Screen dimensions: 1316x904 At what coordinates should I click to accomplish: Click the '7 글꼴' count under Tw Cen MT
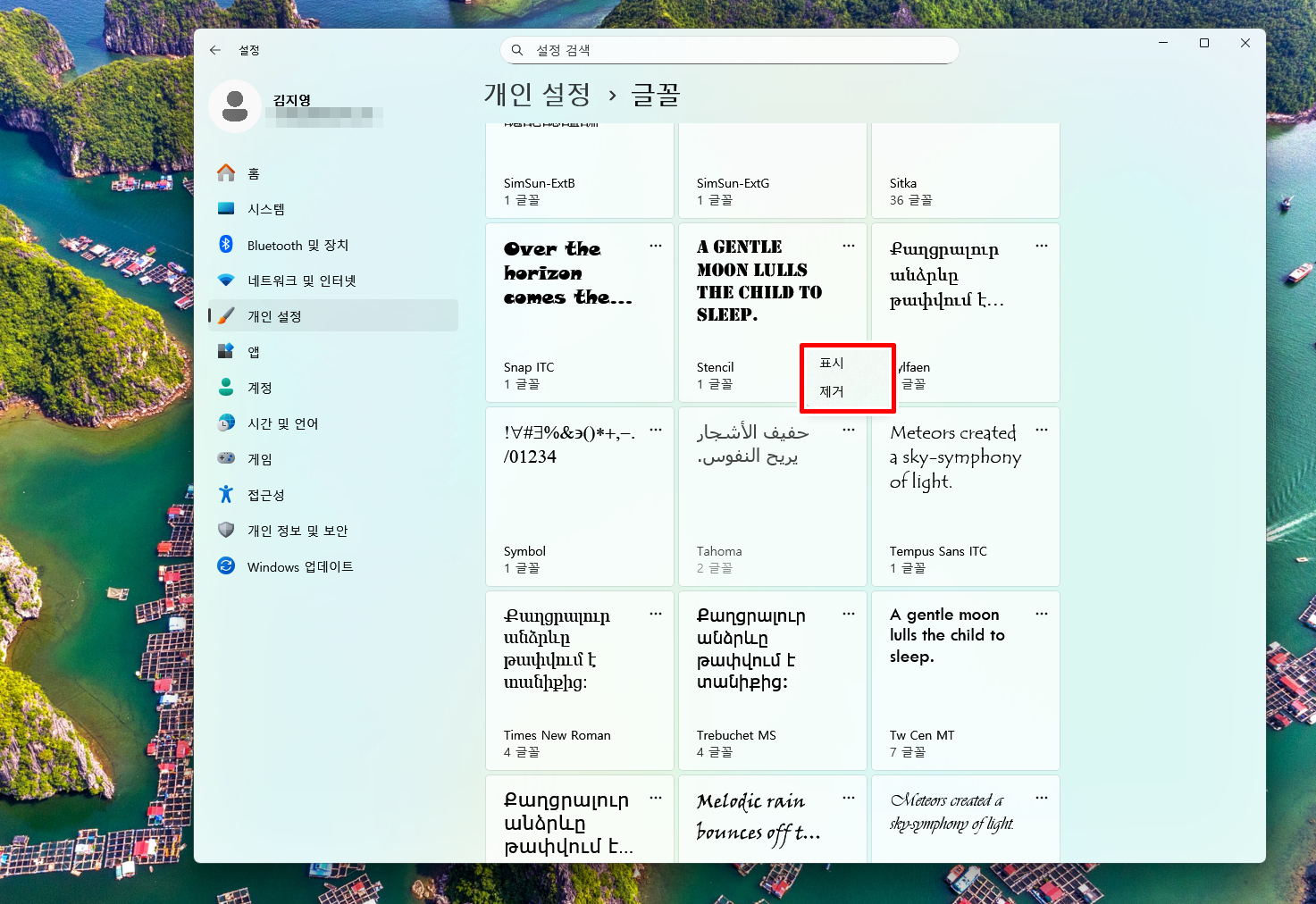point(908,752)
